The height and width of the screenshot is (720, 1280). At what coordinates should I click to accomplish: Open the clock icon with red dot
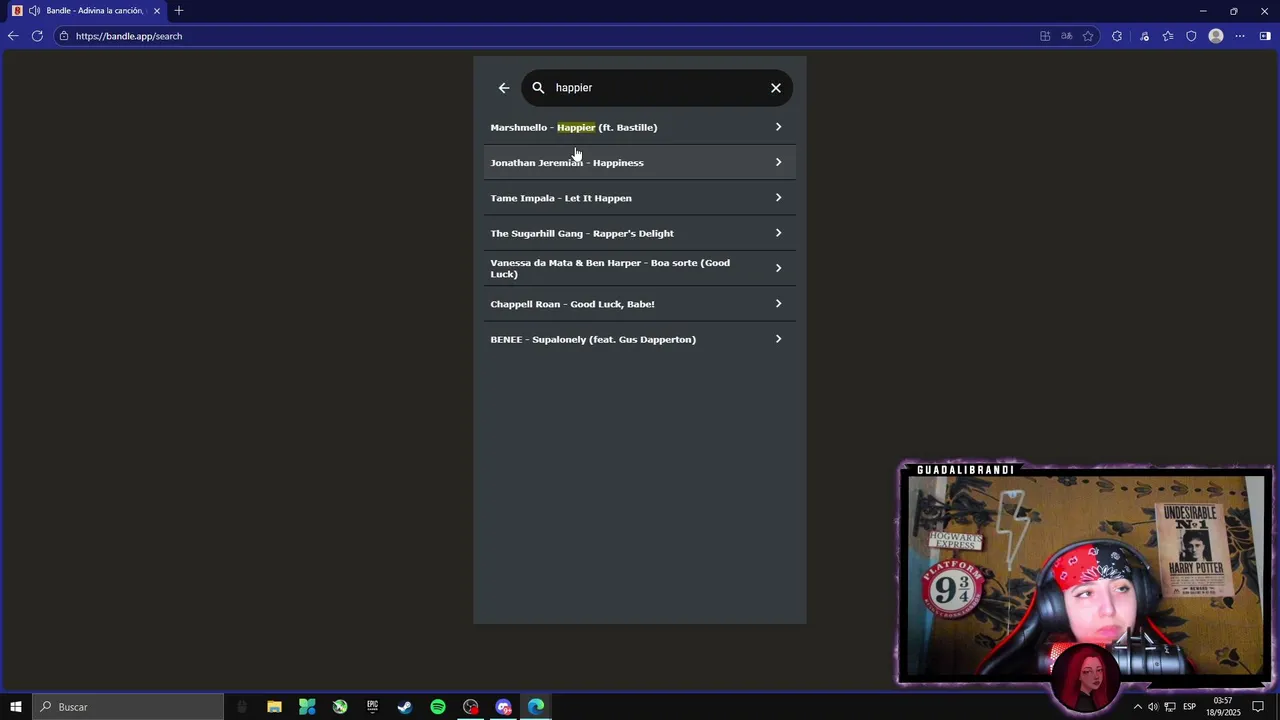(471, 707)
